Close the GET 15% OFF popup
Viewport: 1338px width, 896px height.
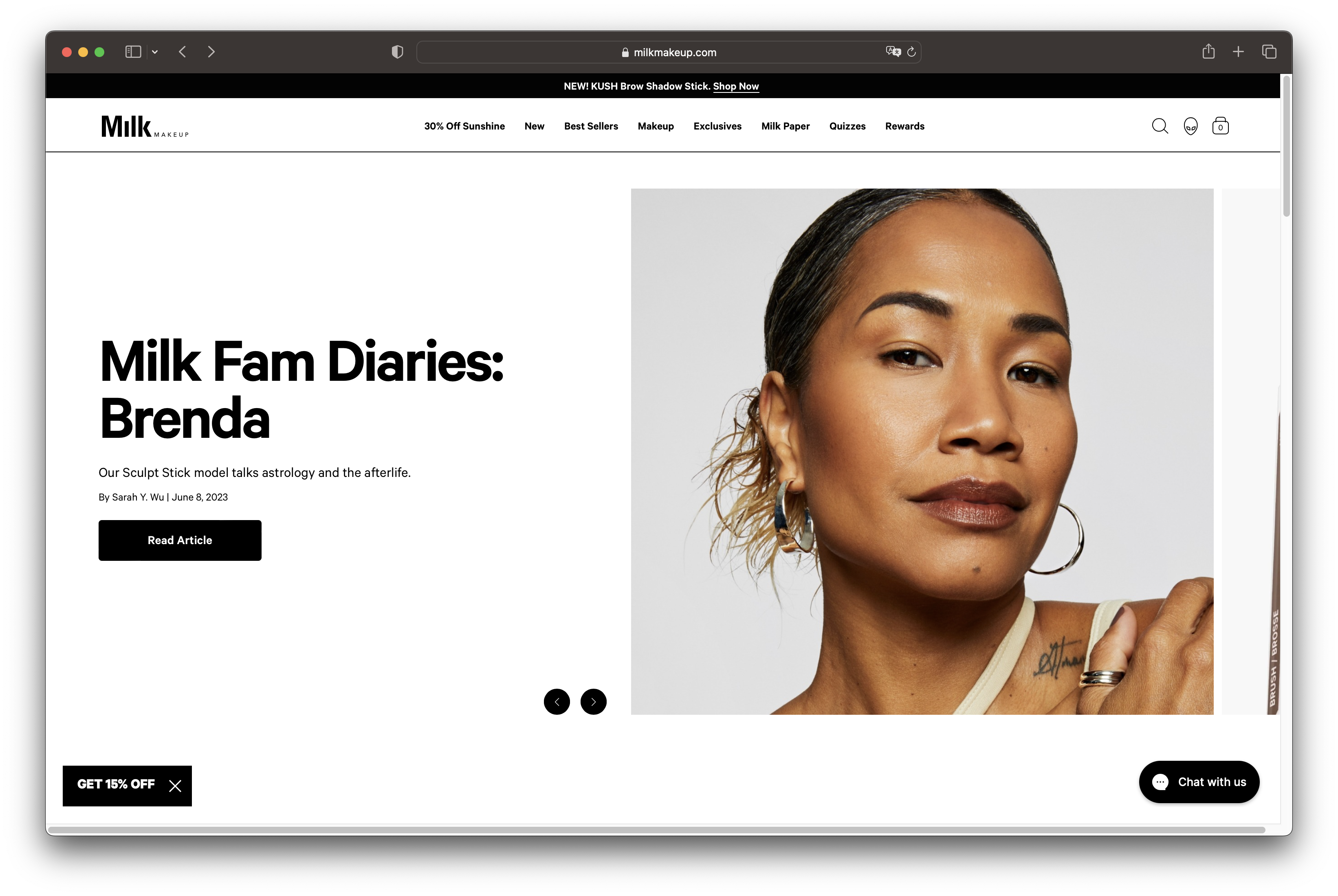point(175,786)
